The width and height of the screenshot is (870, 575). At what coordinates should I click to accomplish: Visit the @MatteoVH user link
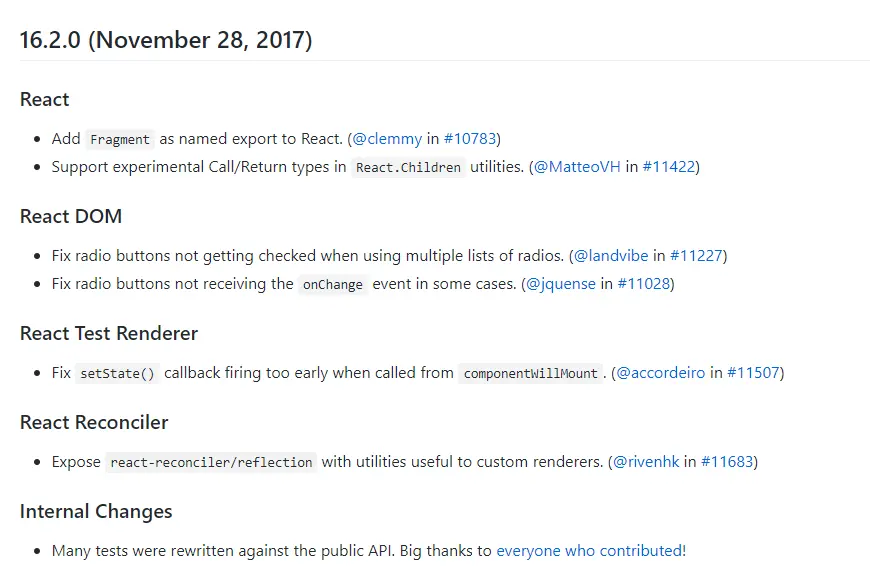(577, 167)
